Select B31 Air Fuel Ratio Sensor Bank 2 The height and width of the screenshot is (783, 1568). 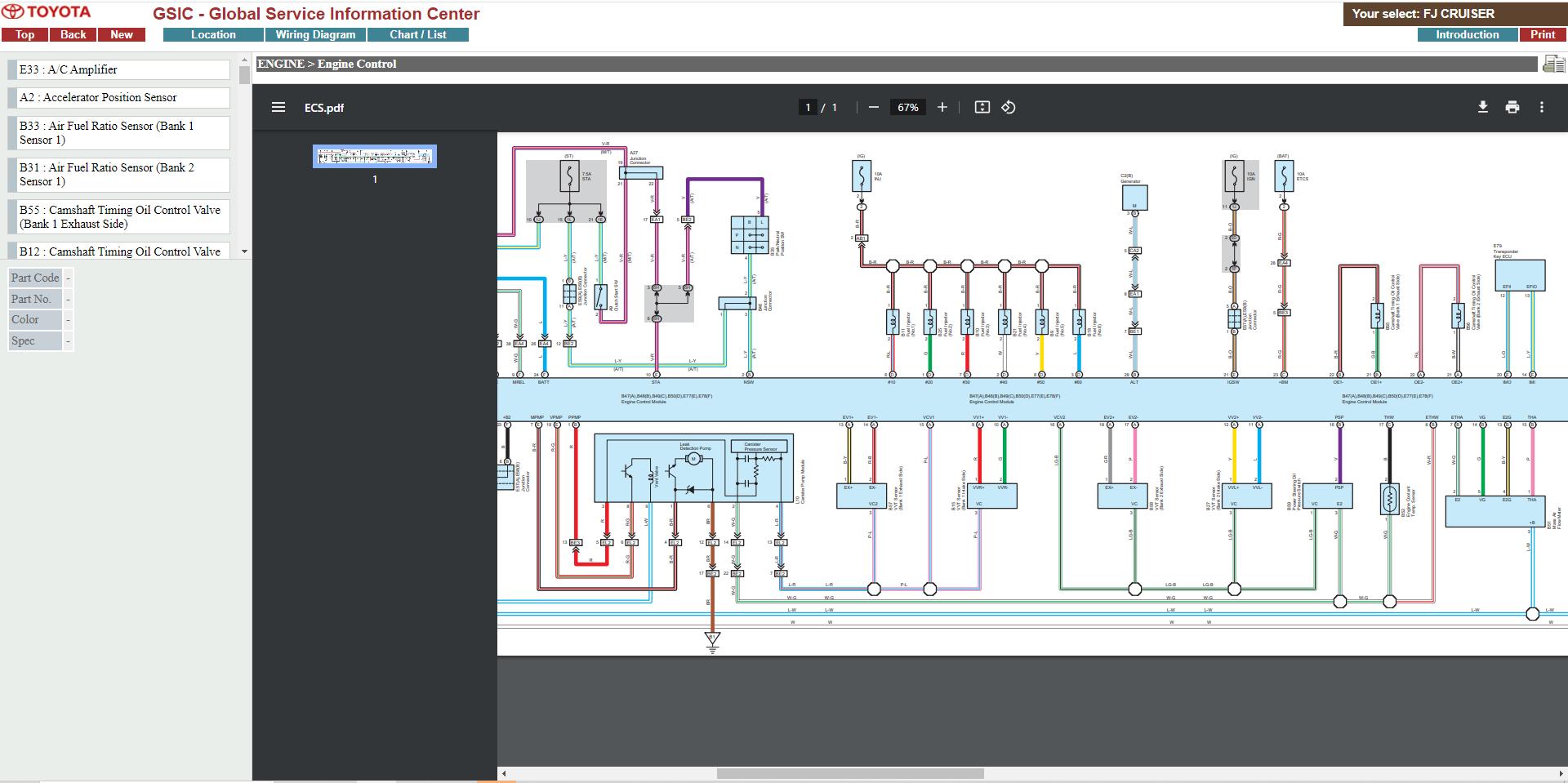tap(119, 174)
